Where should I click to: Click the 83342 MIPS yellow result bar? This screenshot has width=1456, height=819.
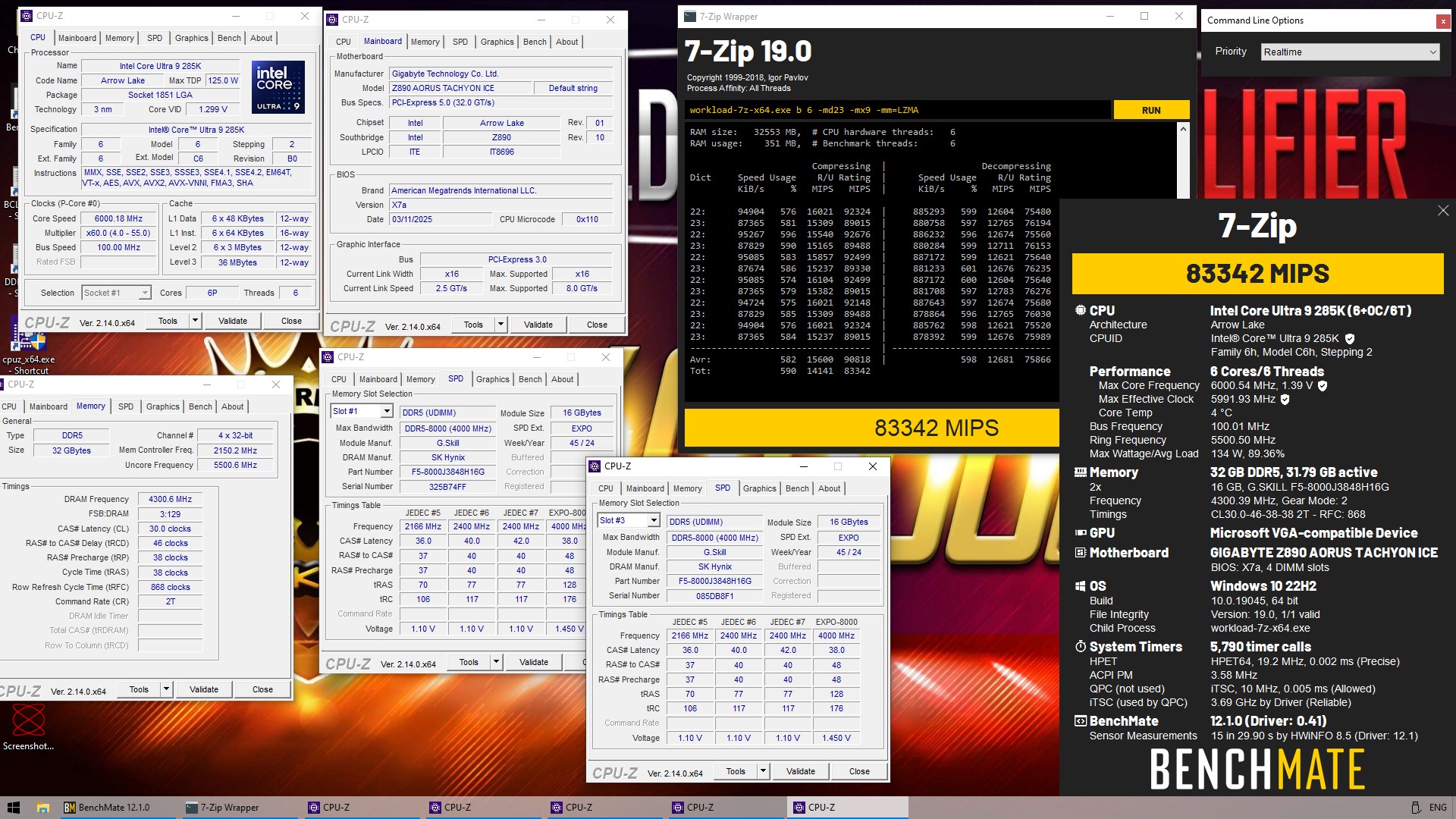coord(1257,274)
